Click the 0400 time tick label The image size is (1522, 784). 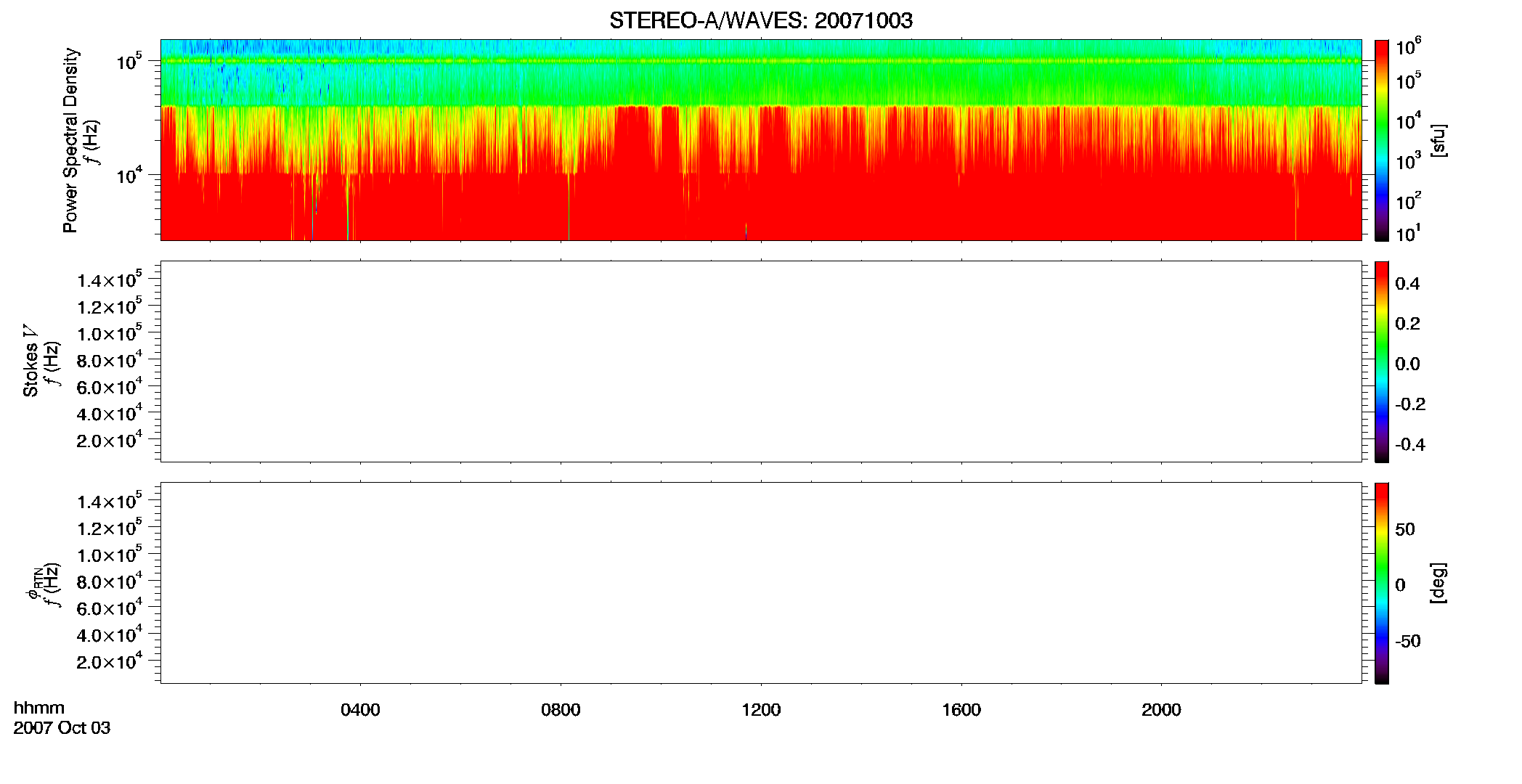[x=360, y=710]
